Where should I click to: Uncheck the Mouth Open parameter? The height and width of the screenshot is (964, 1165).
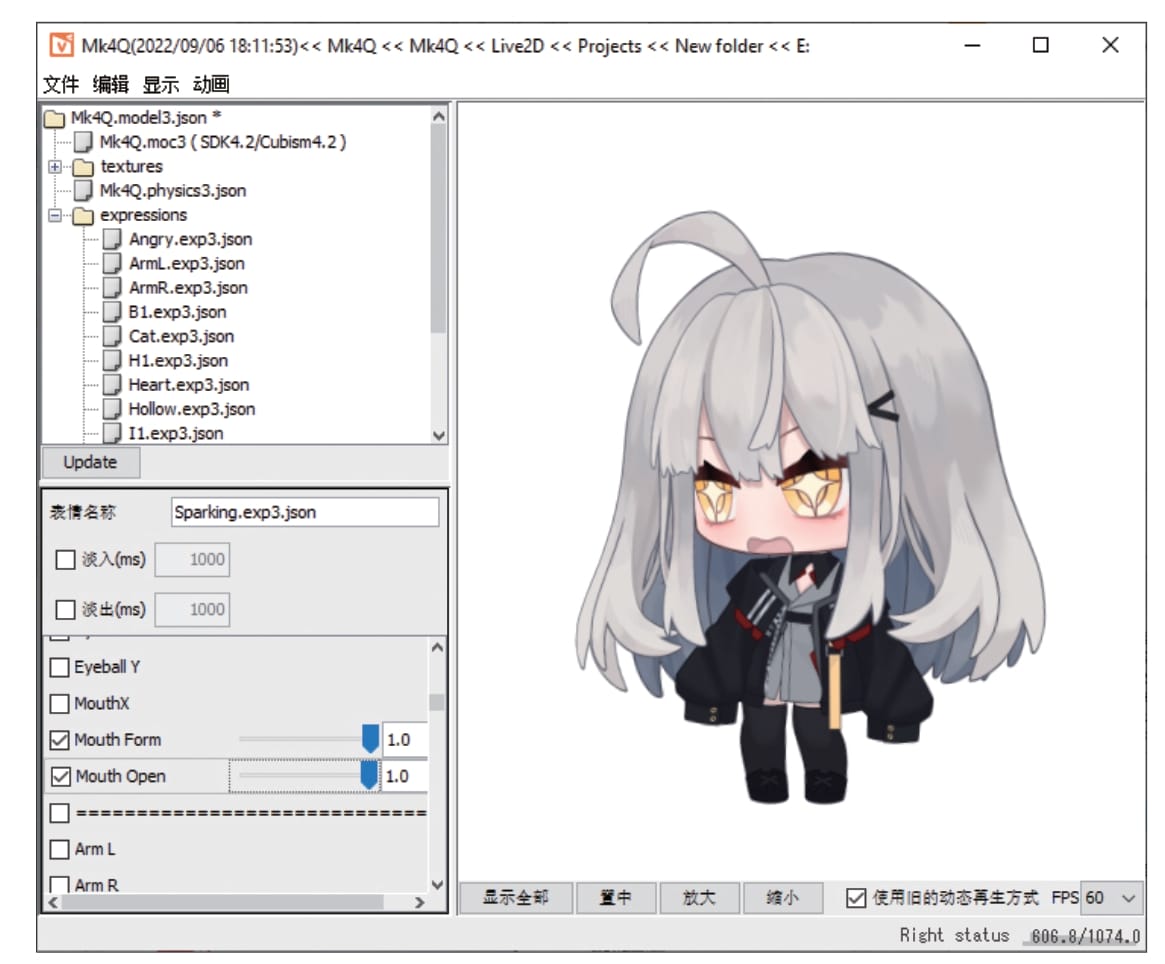pos(60,777)
